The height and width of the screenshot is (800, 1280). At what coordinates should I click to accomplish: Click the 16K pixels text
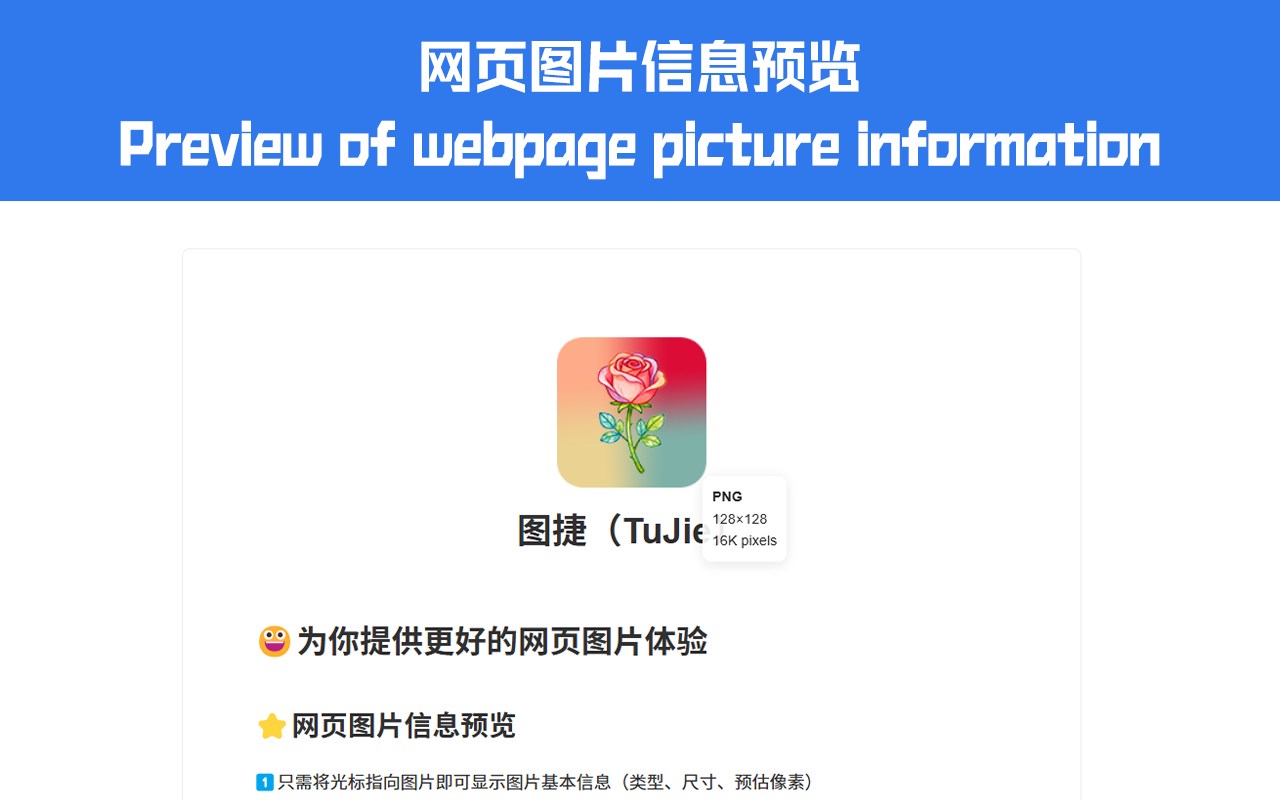(744, 541)
